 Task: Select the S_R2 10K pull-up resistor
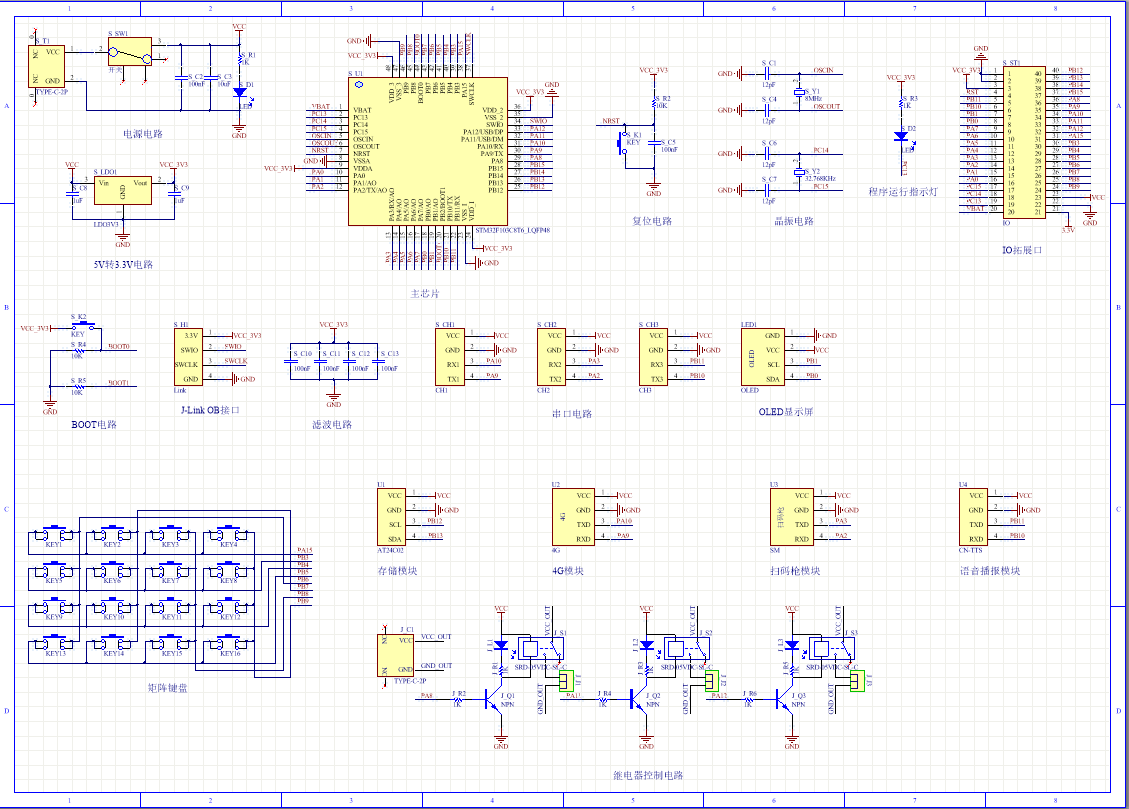pos(654,104)
